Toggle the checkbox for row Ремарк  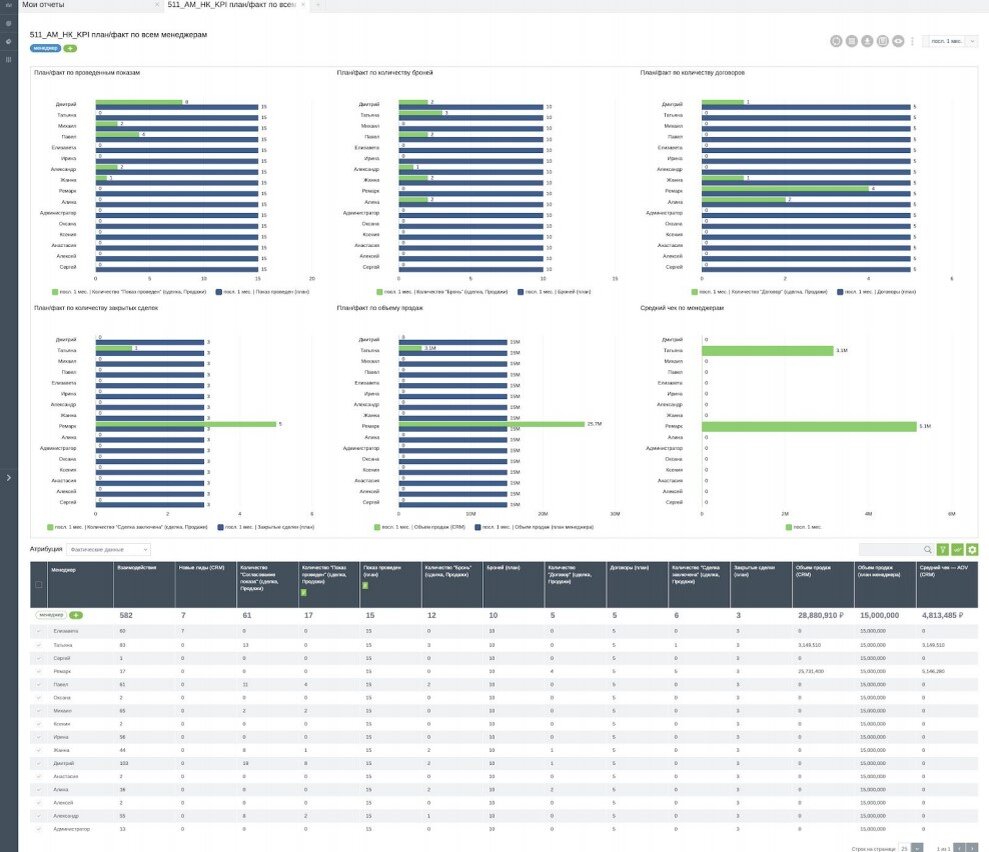[x=38, y=672]
